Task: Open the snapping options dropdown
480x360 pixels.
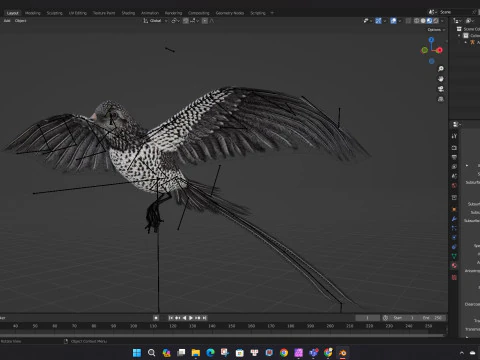Action: [x=194, y=21]
